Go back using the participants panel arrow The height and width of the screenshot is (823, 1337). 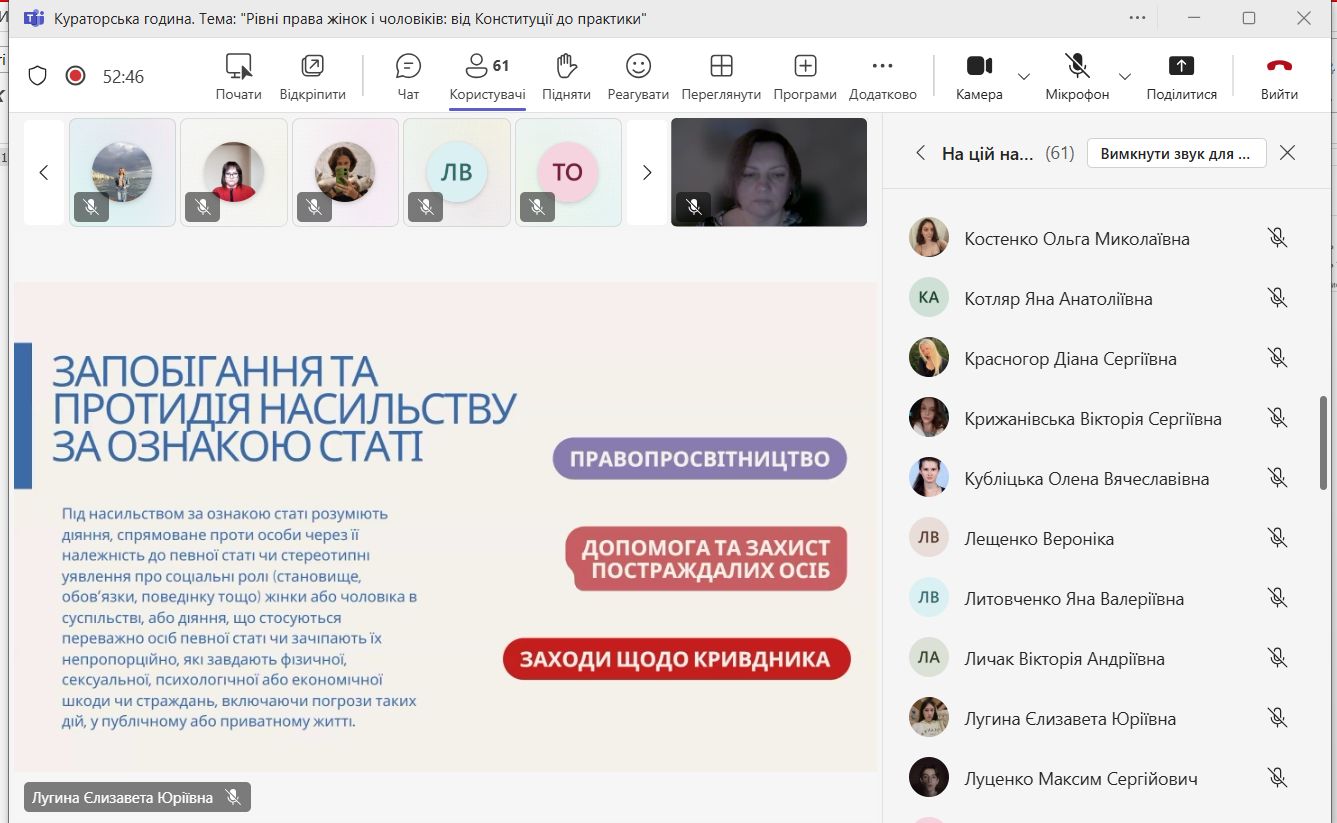(920, 153)
